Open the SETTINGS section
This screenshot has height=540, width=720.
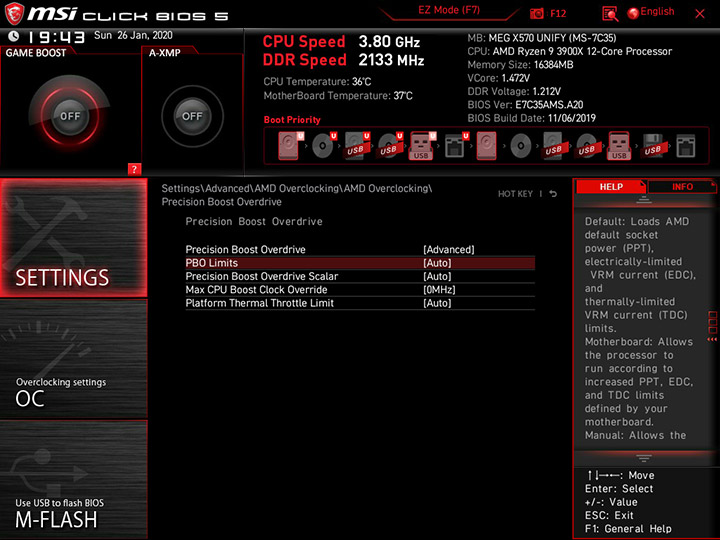point(73,237)
